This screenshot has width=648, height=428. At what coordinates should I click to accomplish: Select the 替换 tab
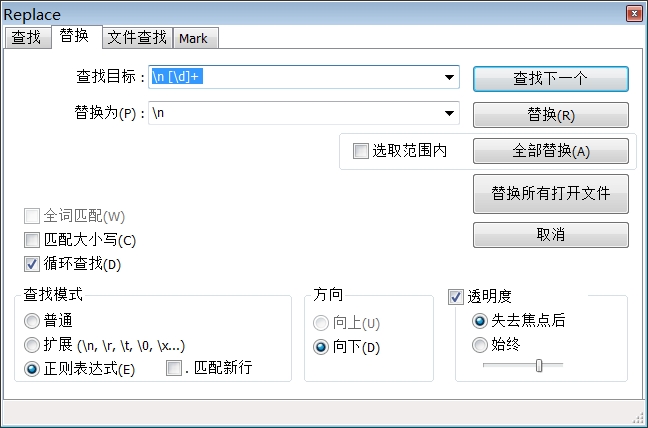(76, 36)
